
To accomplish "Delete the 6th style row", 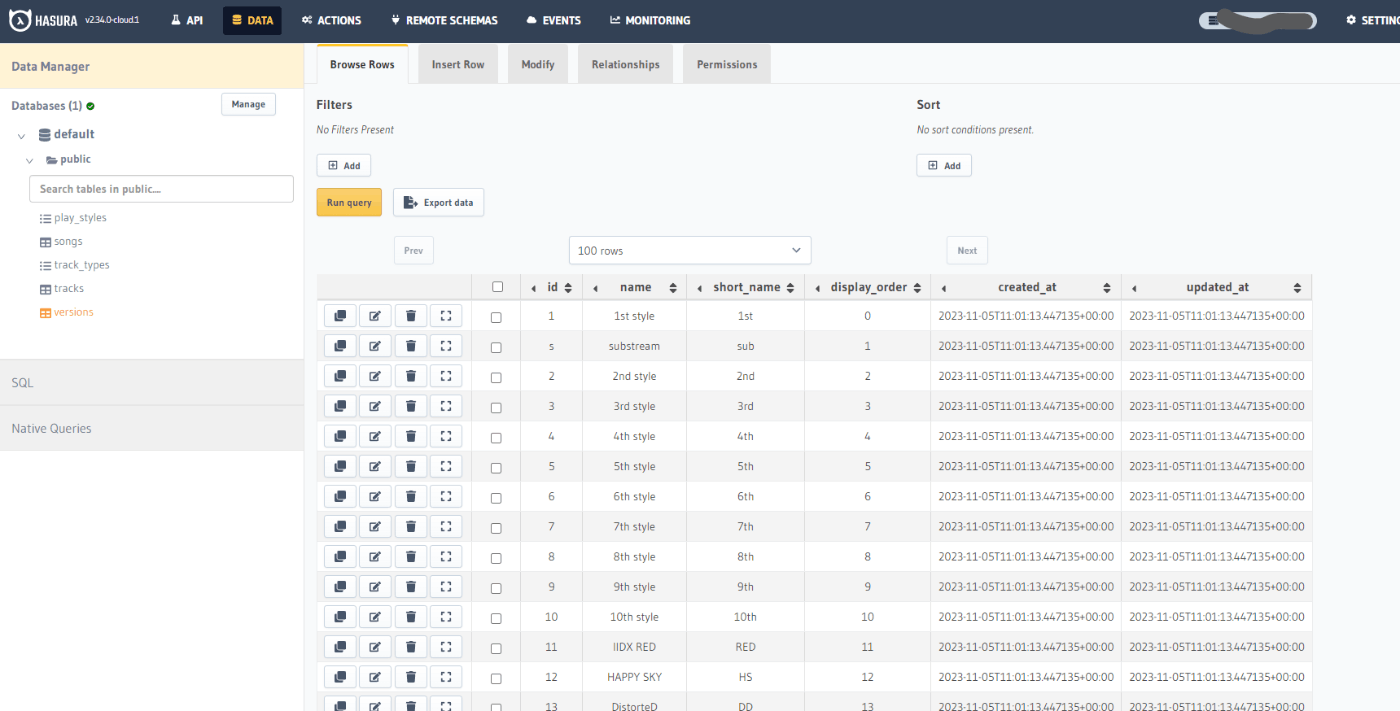I will 411,496.
